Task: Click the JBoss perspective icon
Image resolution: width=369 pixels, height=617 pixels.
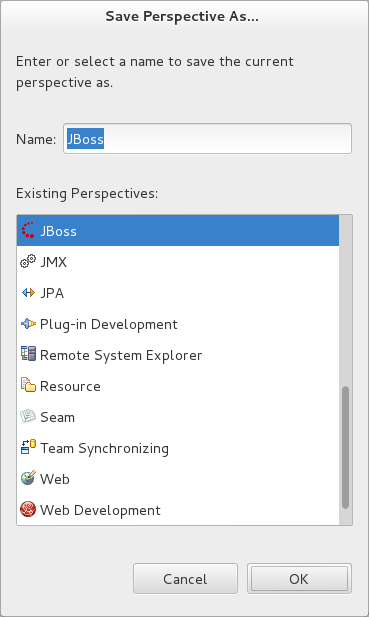Action: click(28, 230)
